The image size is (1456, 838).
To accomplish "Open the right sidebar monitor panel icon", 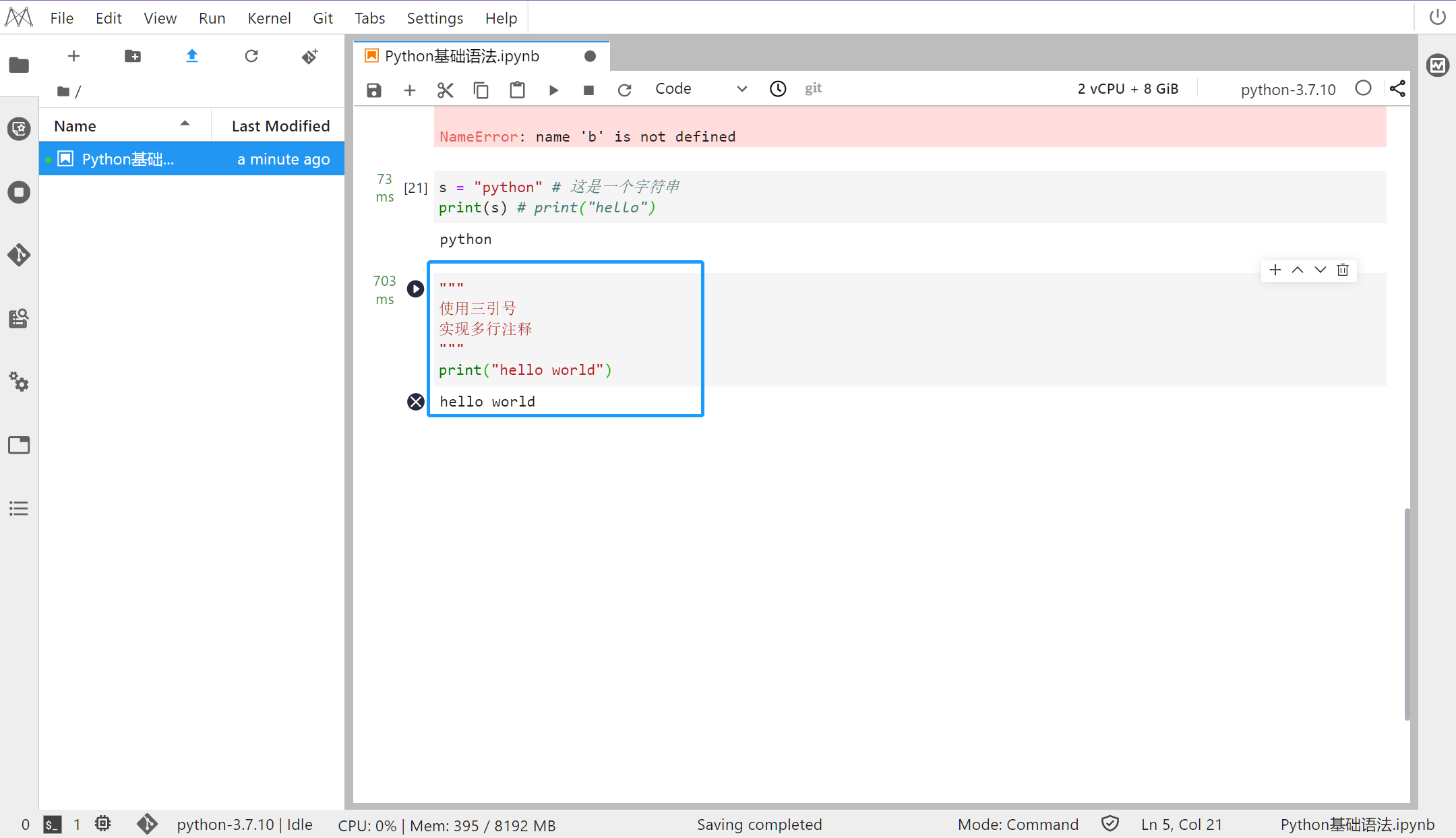I will click(1438, 65).
